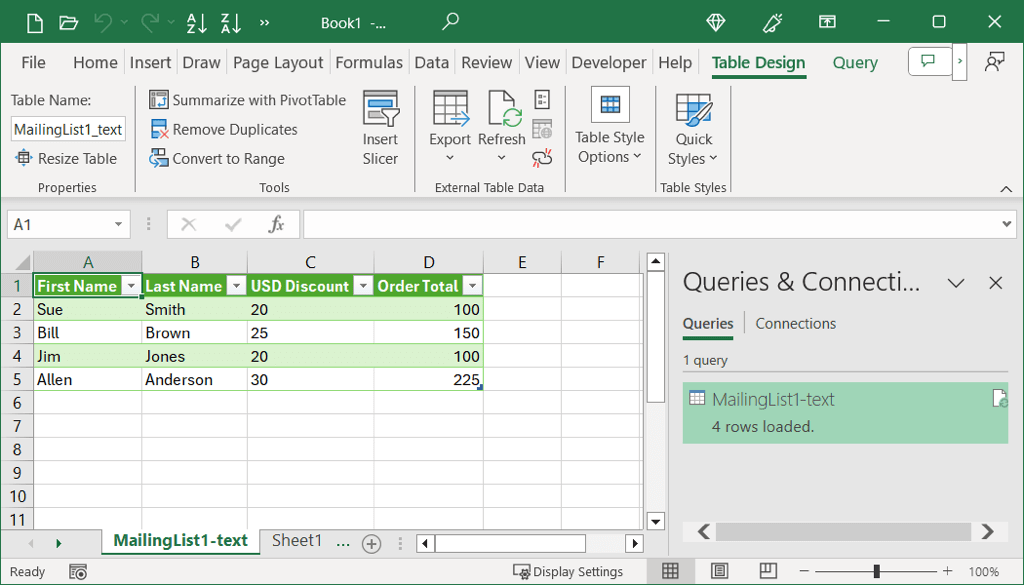The height and width of the screenshot is (585, 1024).
Task: Expand the Table Style Options dropdown
Action: [609, 157]
